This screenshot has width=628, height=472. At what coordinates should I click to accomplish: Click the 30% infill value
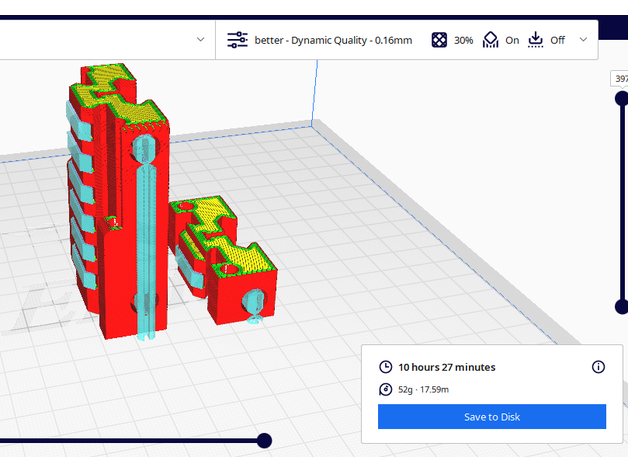coord(463,40)
